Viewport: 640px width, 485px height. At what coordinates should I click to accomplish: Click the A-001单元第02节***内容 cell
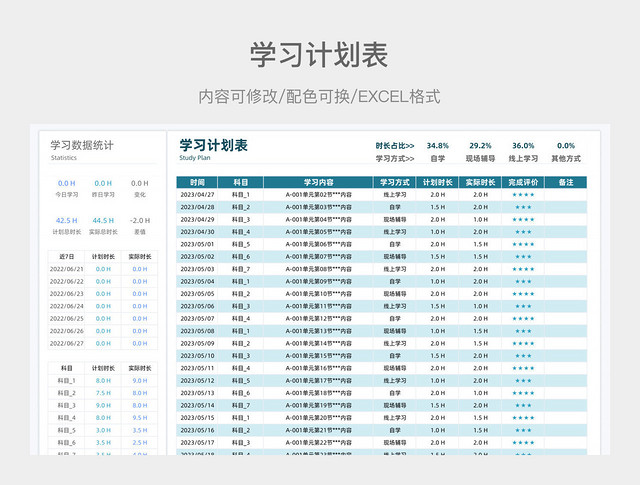pos(318,195)
